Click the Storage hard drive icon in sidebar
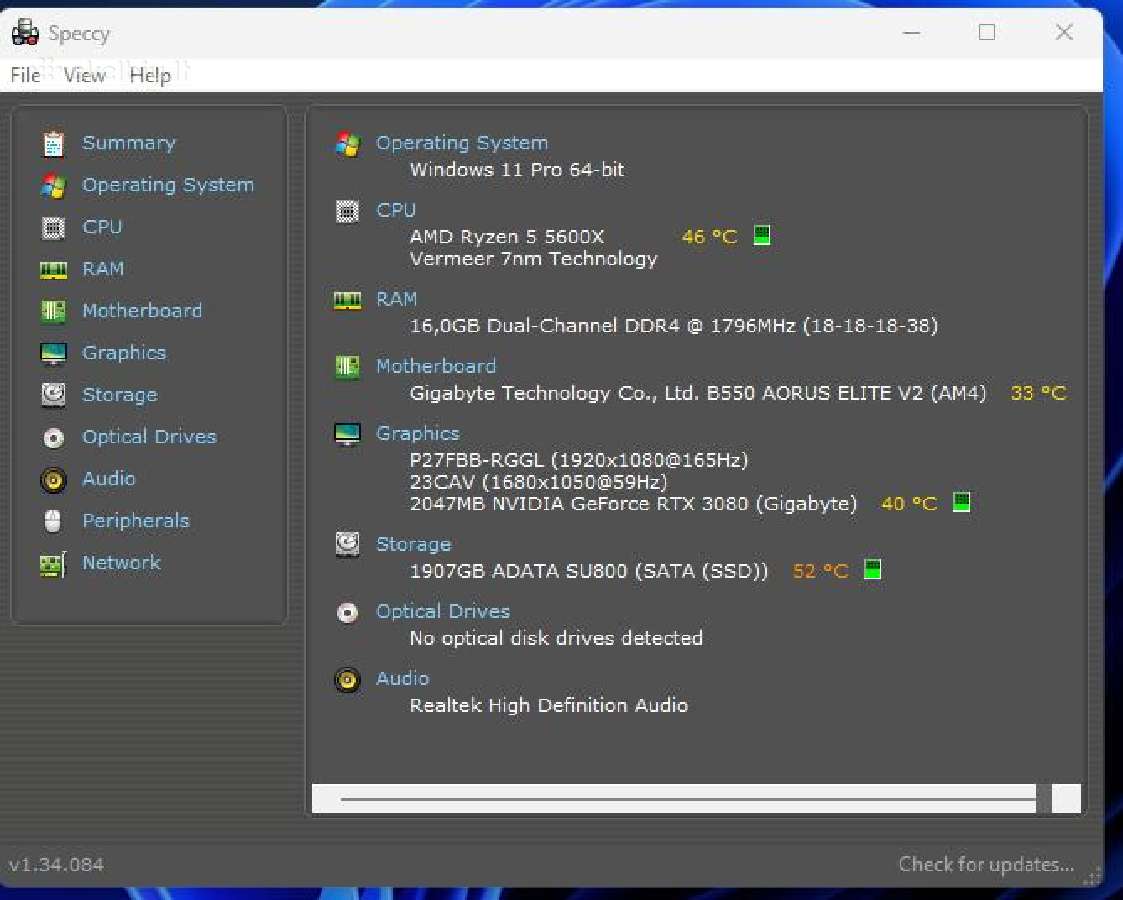 tap(53, 395)
